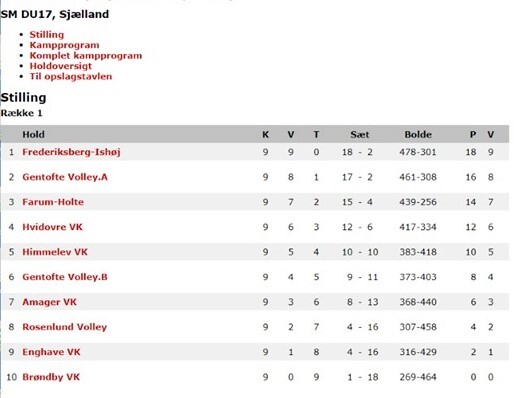Click the Hold column header
526x398 pixels.
(x=33, y=135)
